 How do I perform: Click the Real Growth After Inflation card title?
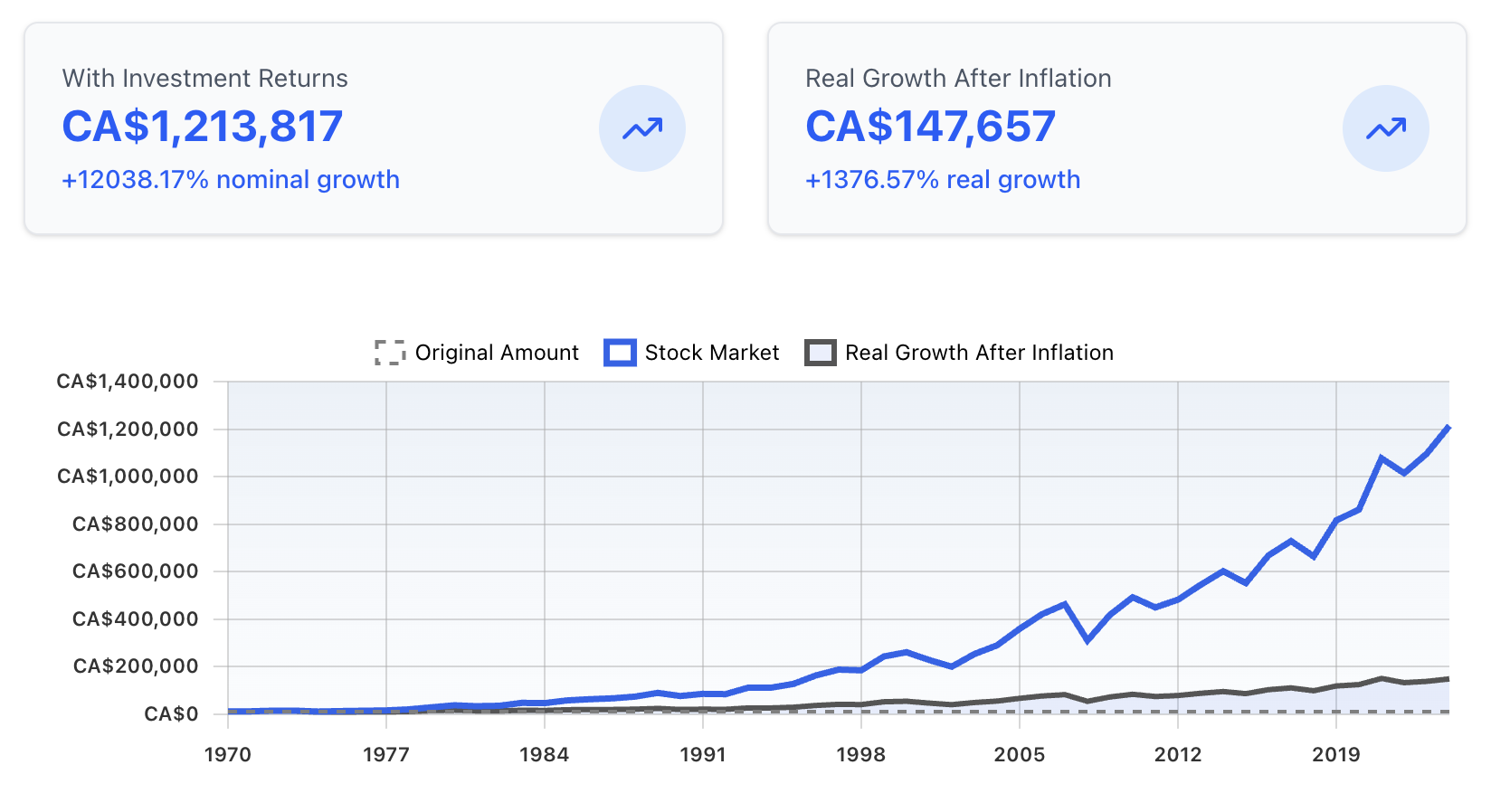958,79
